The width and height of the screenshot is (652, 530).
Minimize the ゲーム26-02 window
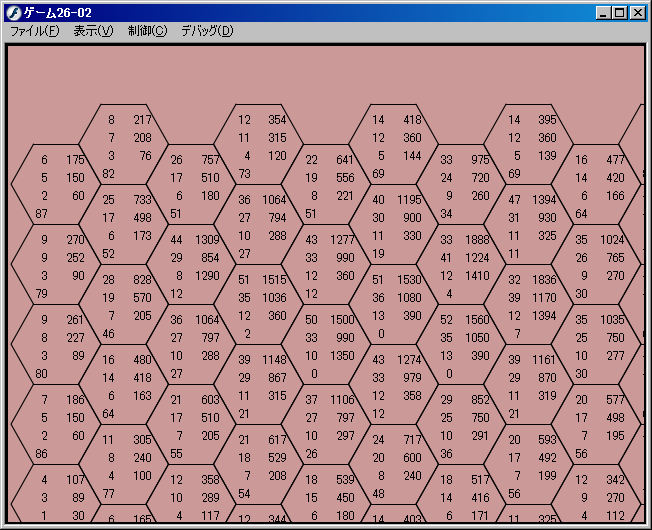[x=603, y=13]
